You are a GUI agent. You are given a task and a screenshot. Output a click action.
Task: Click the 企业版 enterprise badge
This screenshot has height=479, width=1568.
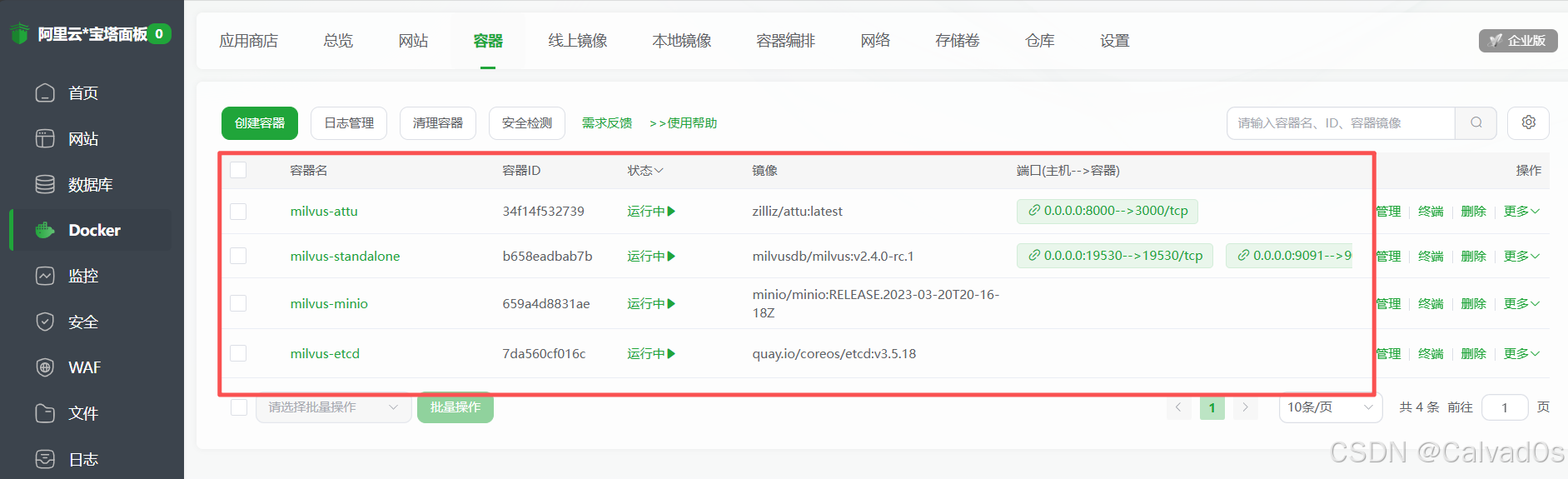point(1518,40)
